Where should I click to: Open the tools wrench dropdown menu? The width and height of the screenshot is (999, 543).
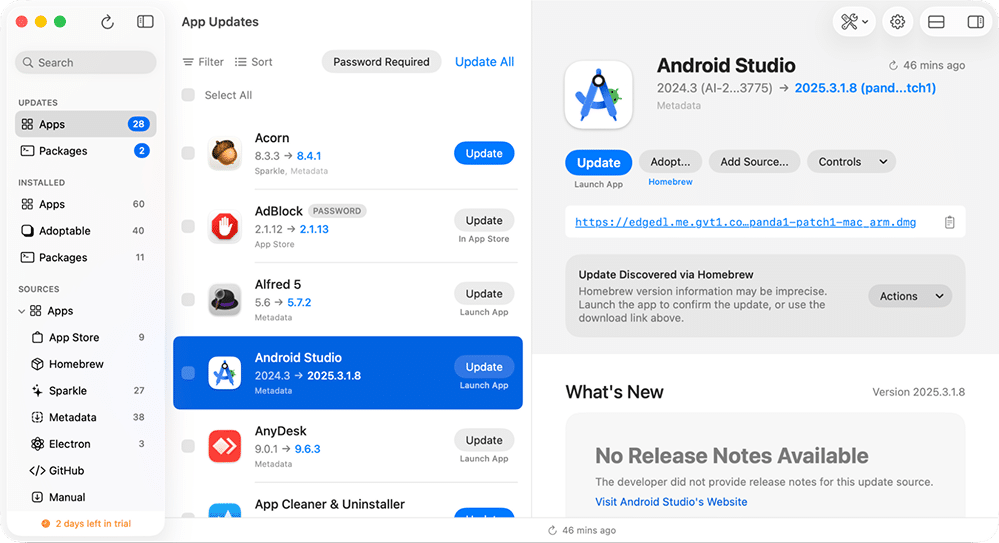(854, 22)
